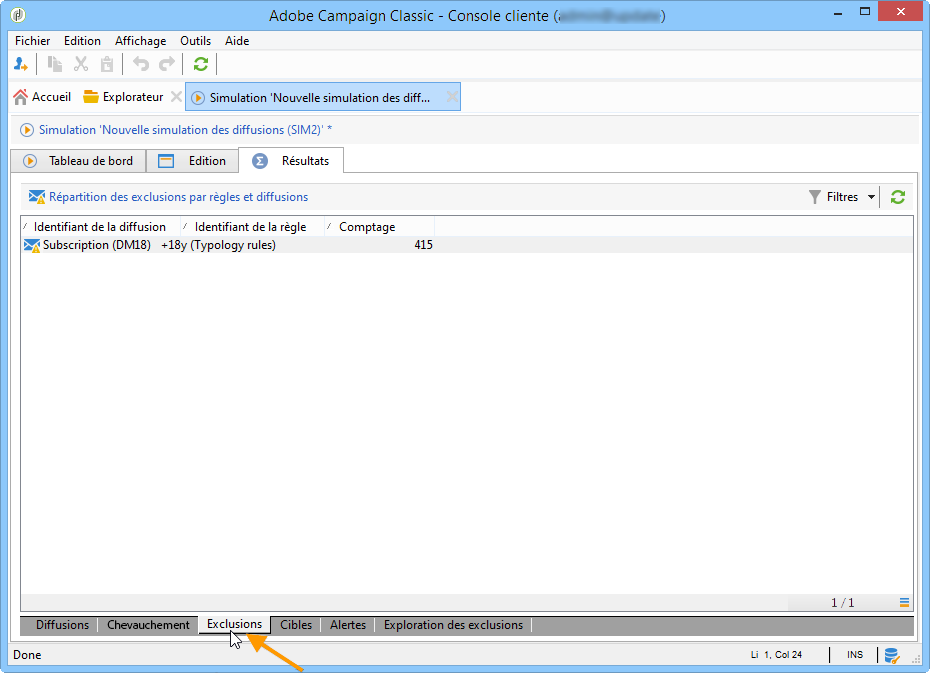Close the Explorateur tab
This screenshot has height=693, width=950.
coord(176,97)
